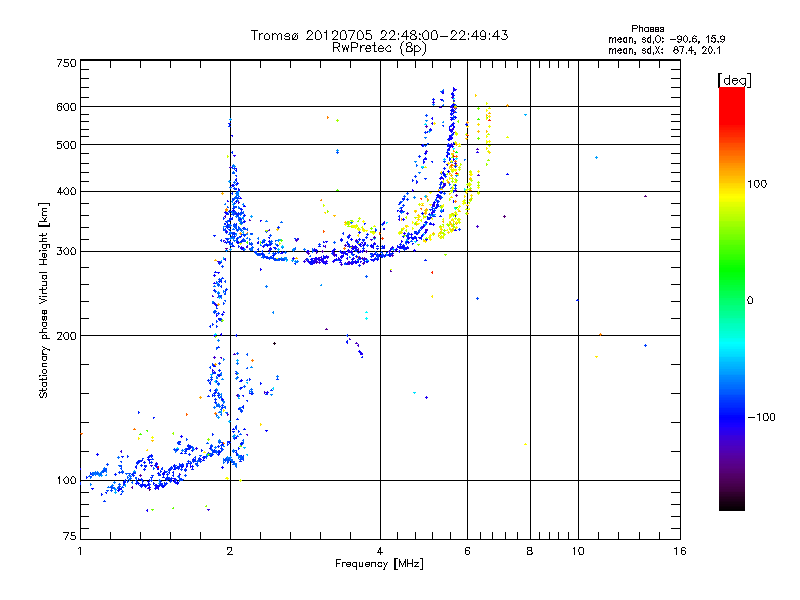Click the x-axis '4' tick label
Screen dimensions: 800x600
click(x=380, y=551)
